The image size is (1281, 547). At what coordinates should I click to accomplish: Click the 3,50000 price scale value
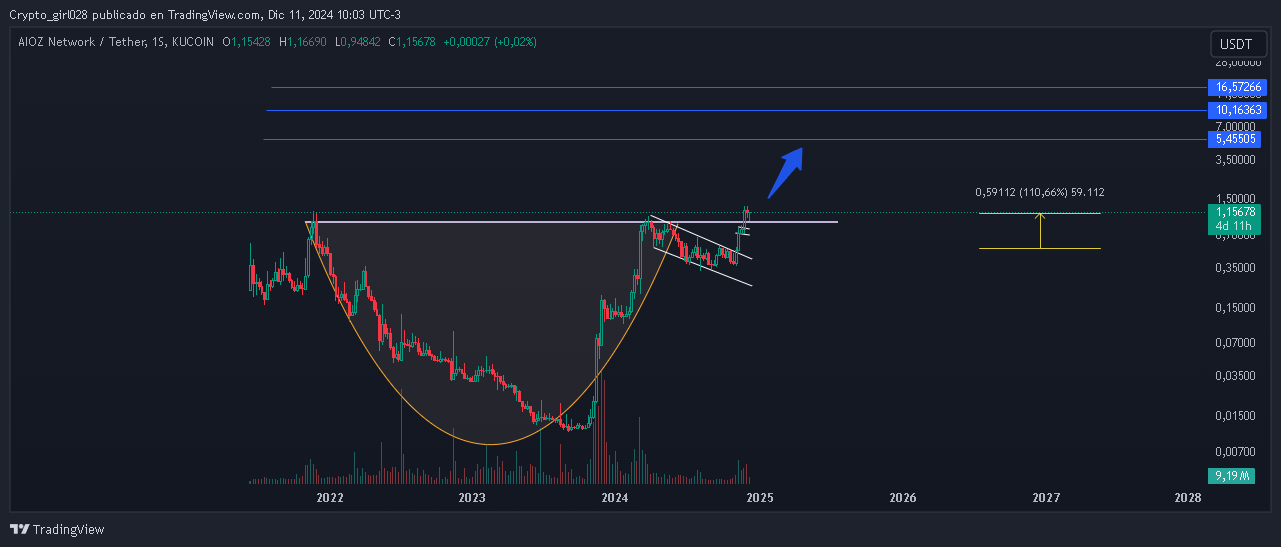click(1235, 160)
